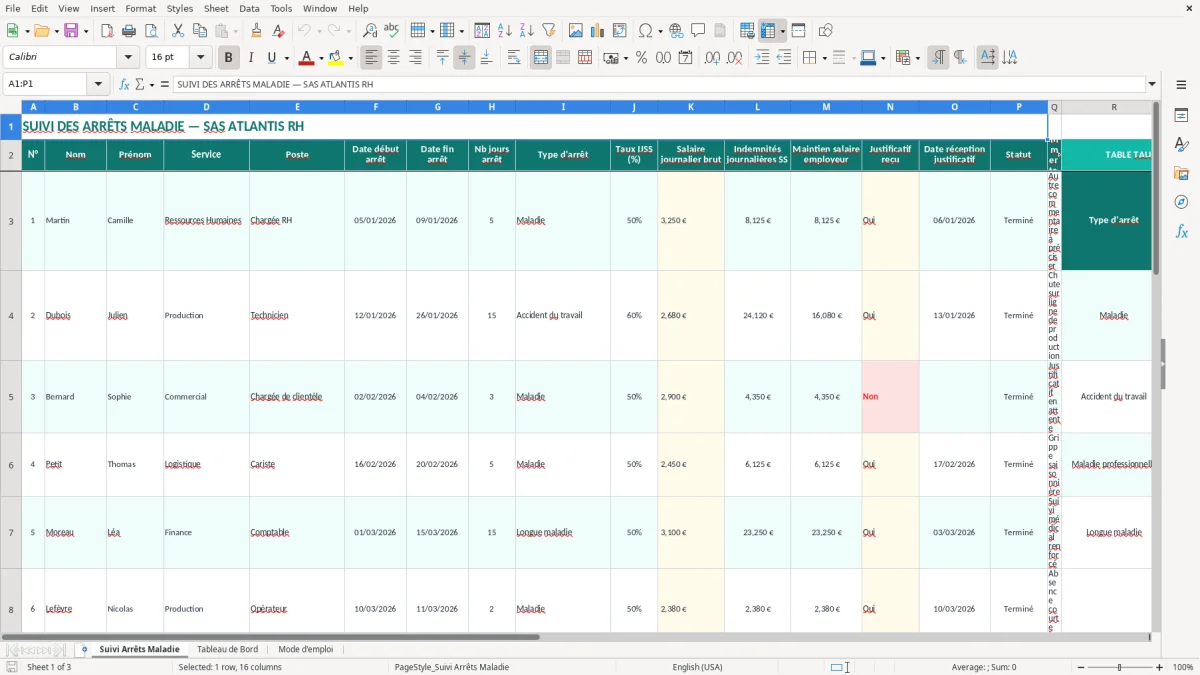This screenshot has height=675, width=1200.
Task: Click the Add Decimal Place icon
Action: pos(713,58)
